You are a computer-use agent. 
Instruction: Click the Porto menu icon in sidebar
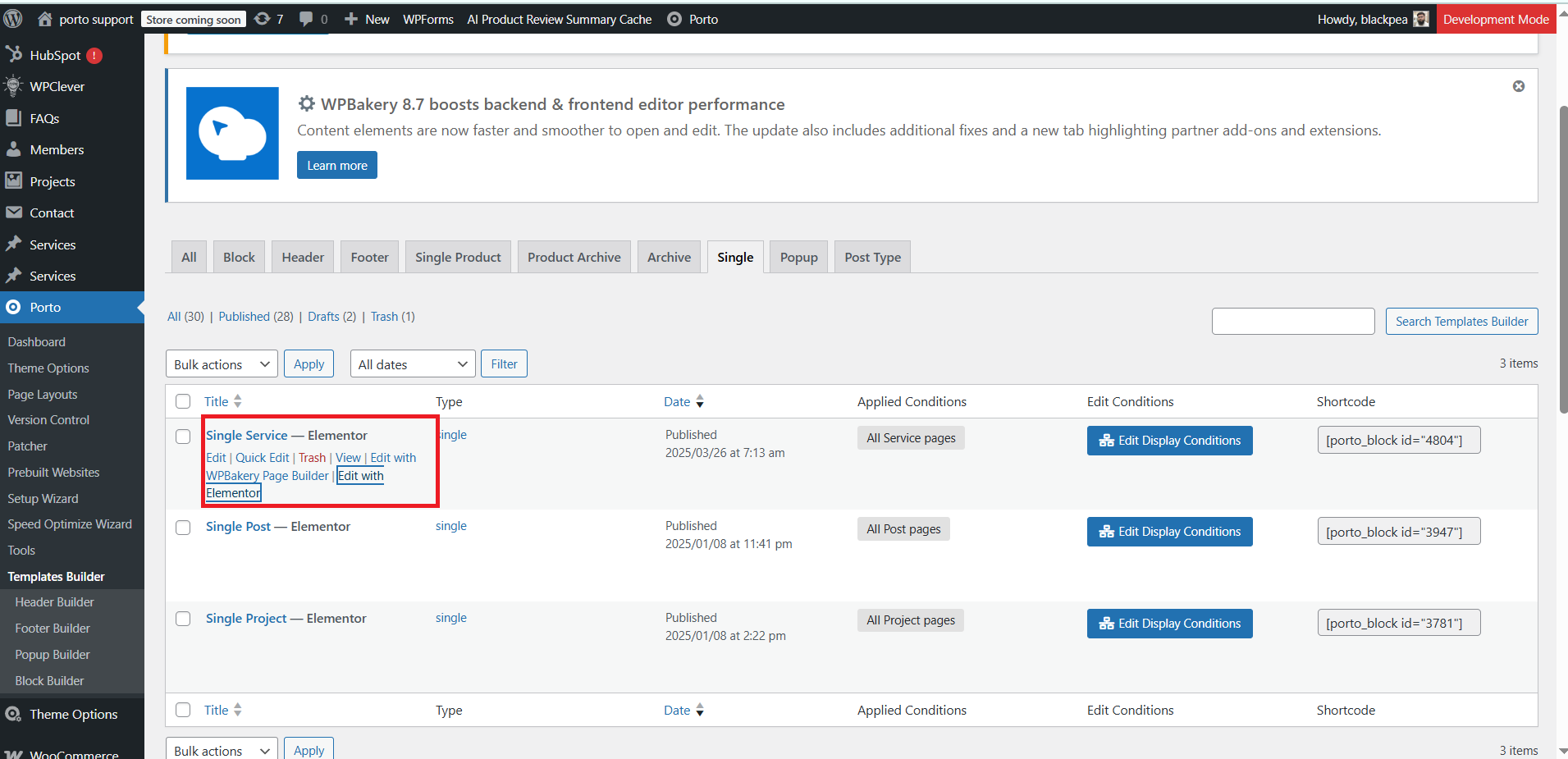(x=13, y=307)
